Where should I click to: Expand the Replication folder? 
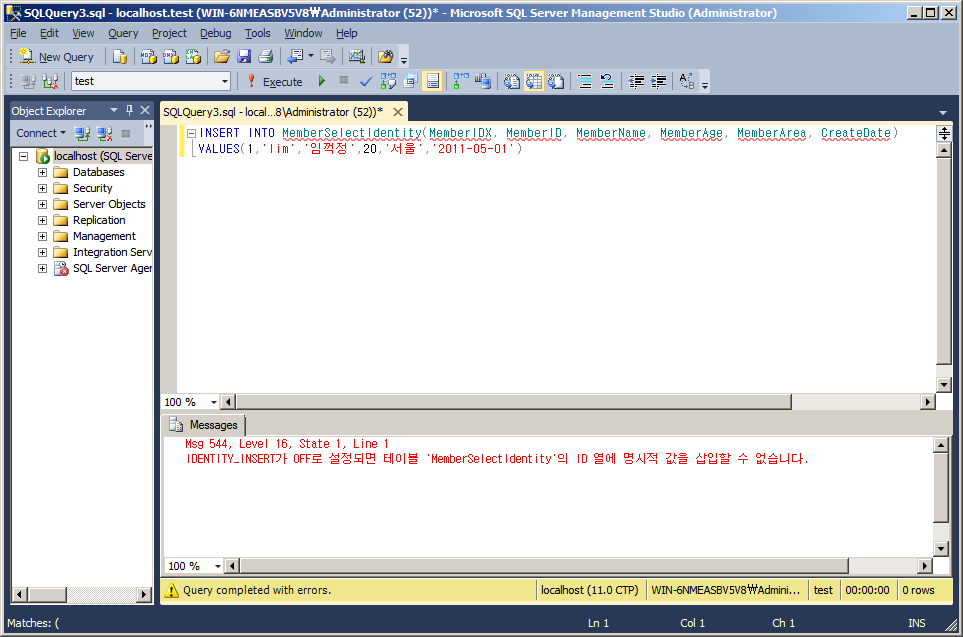point(42,220)
